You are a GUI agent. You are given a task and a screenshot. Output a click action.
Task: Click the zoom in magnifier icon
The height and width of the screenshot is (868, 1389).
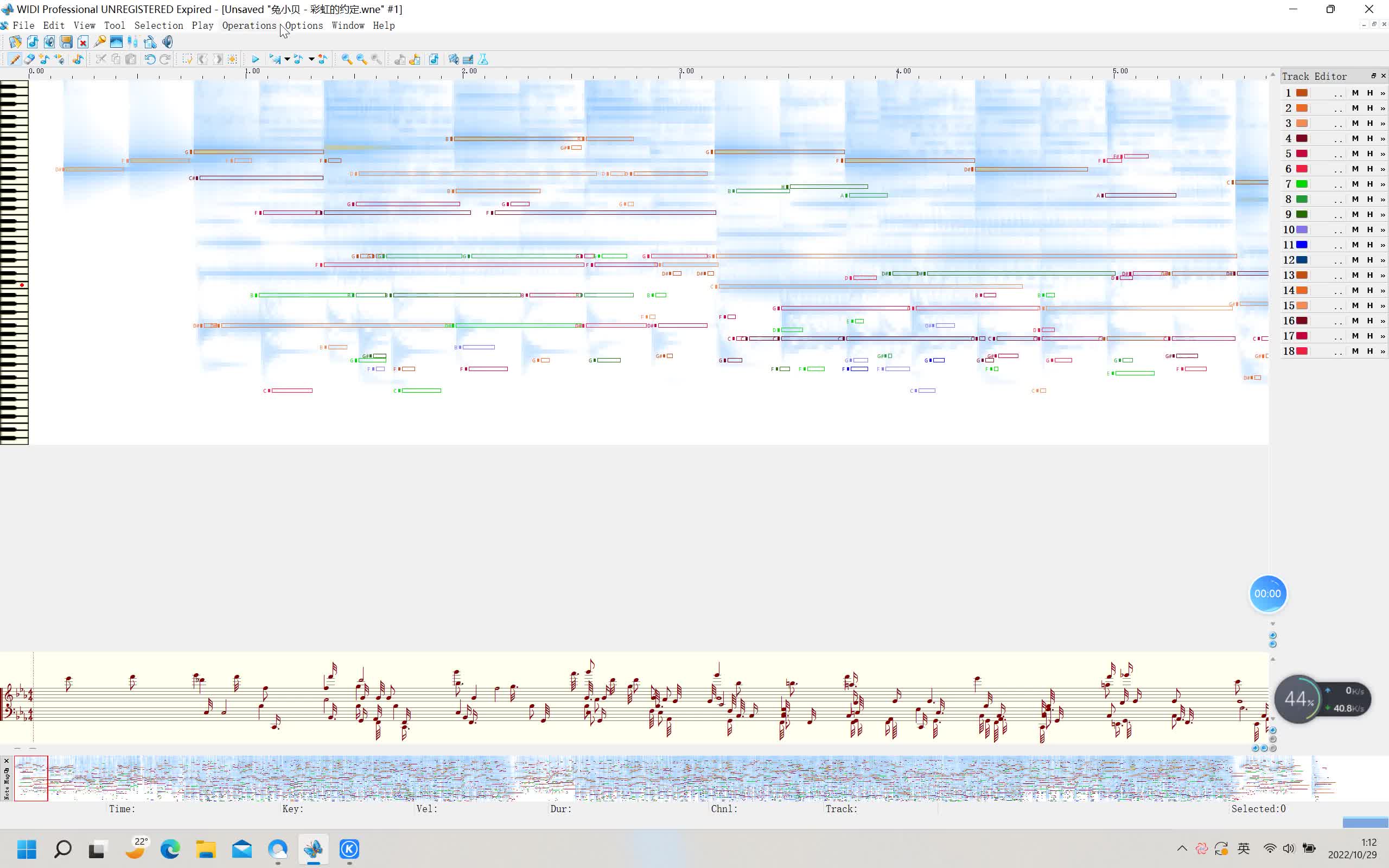[x=347, y=59]
